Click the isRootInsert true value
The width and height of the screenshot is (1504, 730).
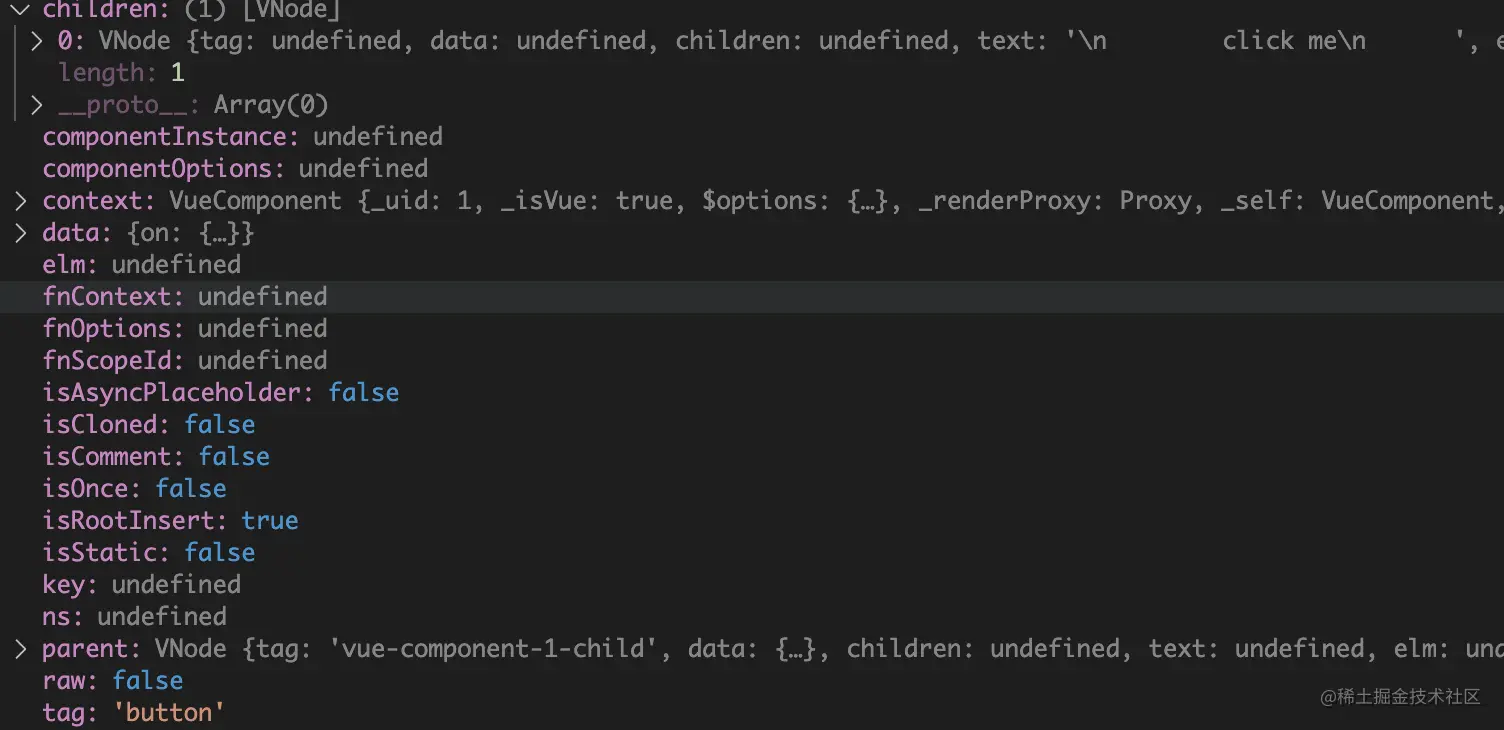coord(270,521)
